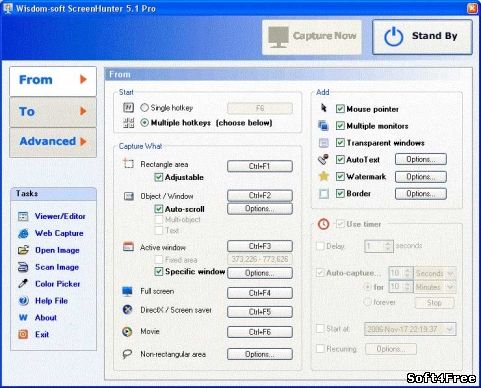The height and width of the screenshot is (388, 481).
Task: Open Options for AutoText
Action: [421, 159]
